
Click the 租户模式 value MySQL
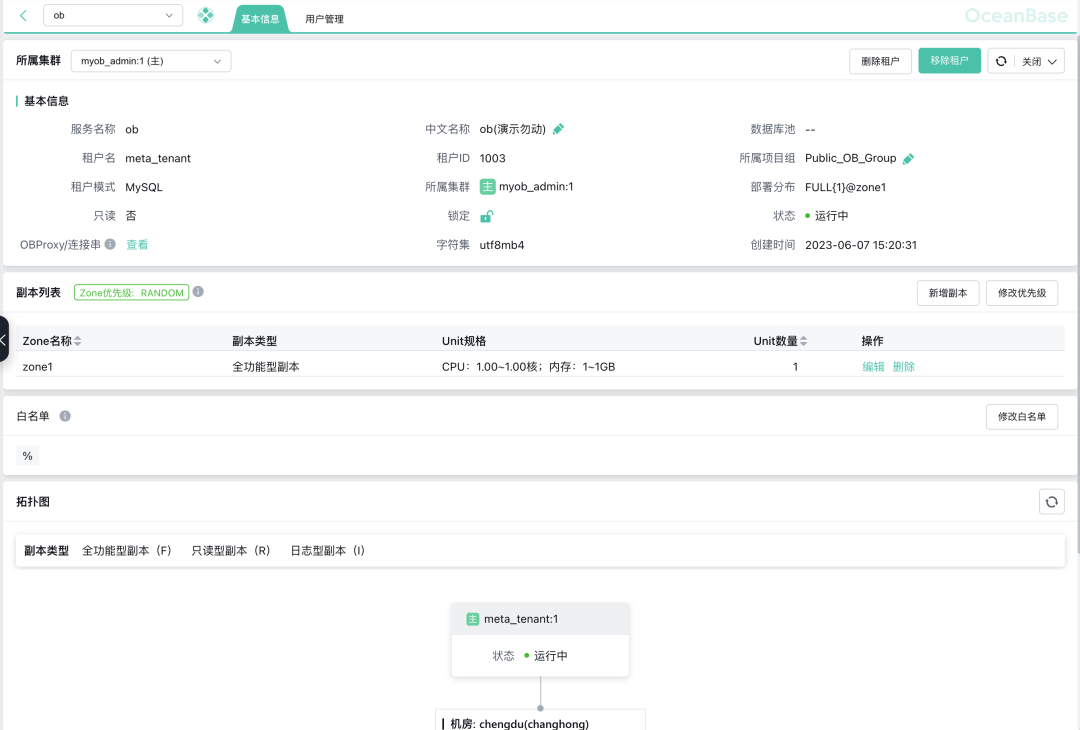(143, 187)
